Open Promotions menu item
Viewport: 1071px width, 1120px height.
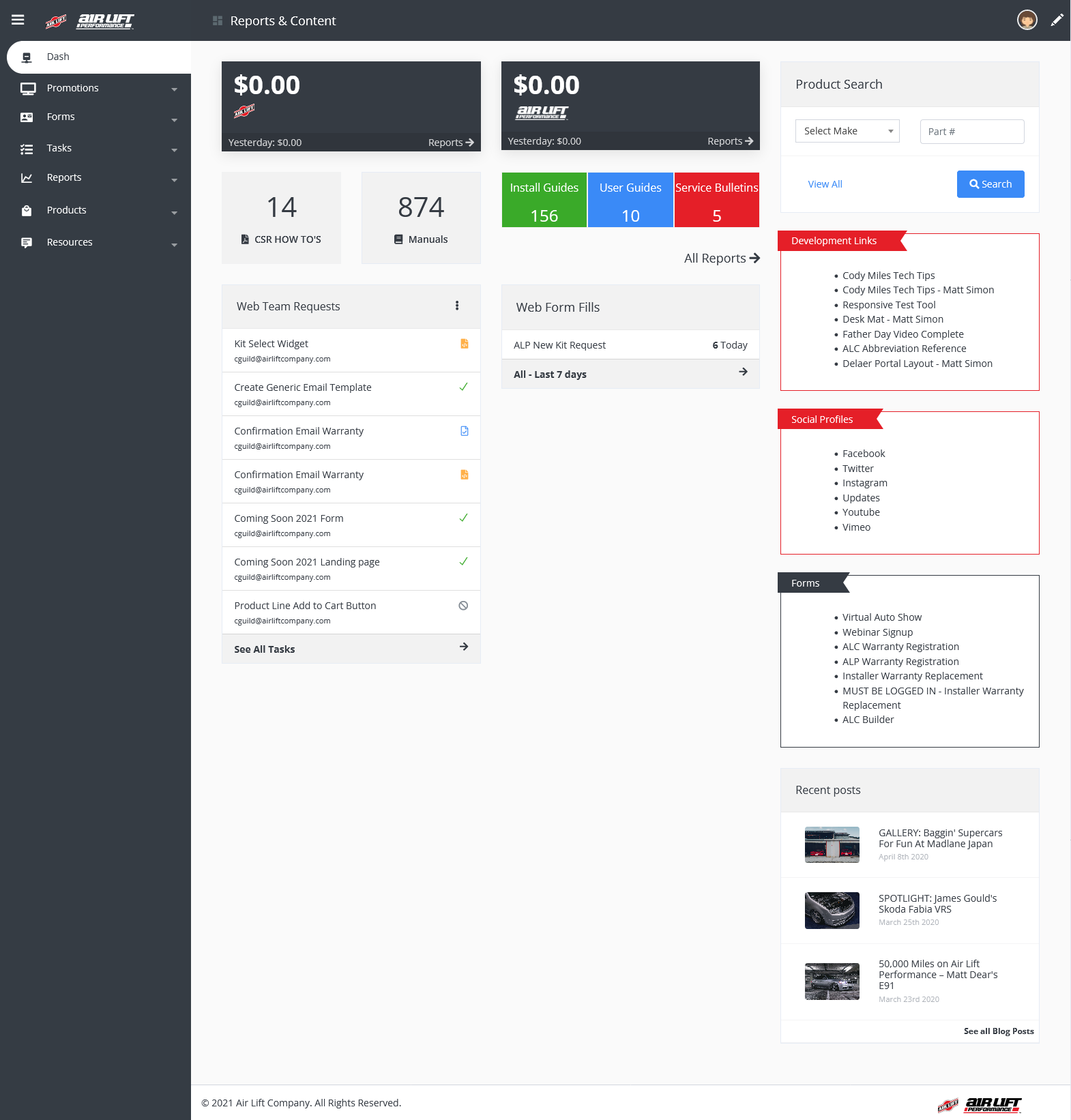pos(72,88)
